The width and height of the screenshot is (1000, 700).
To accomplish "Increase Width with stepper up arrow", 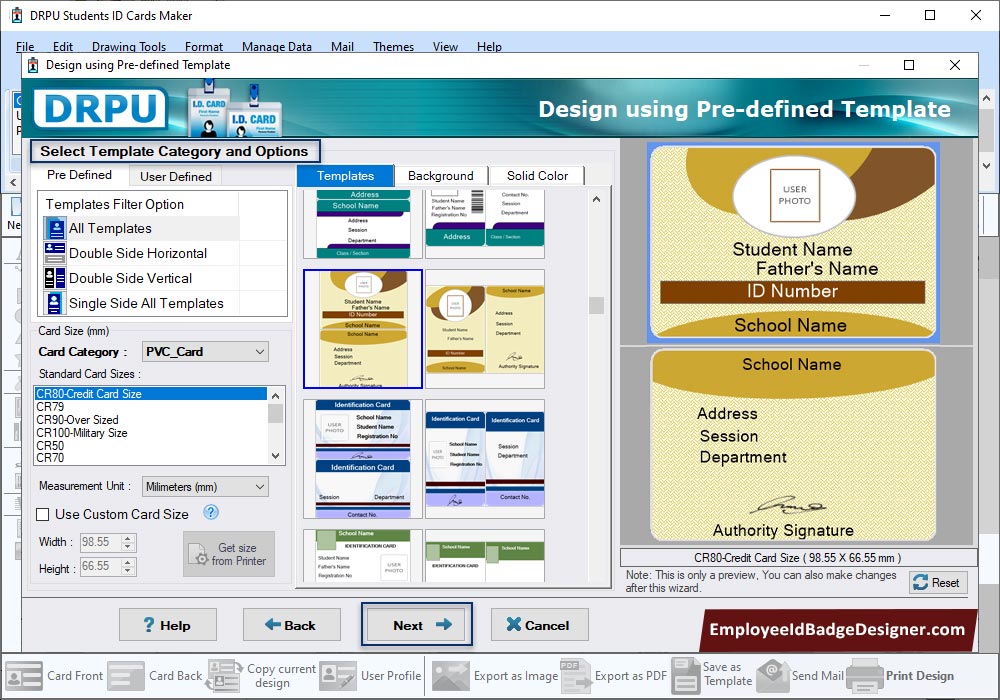I will coord(128,538).
